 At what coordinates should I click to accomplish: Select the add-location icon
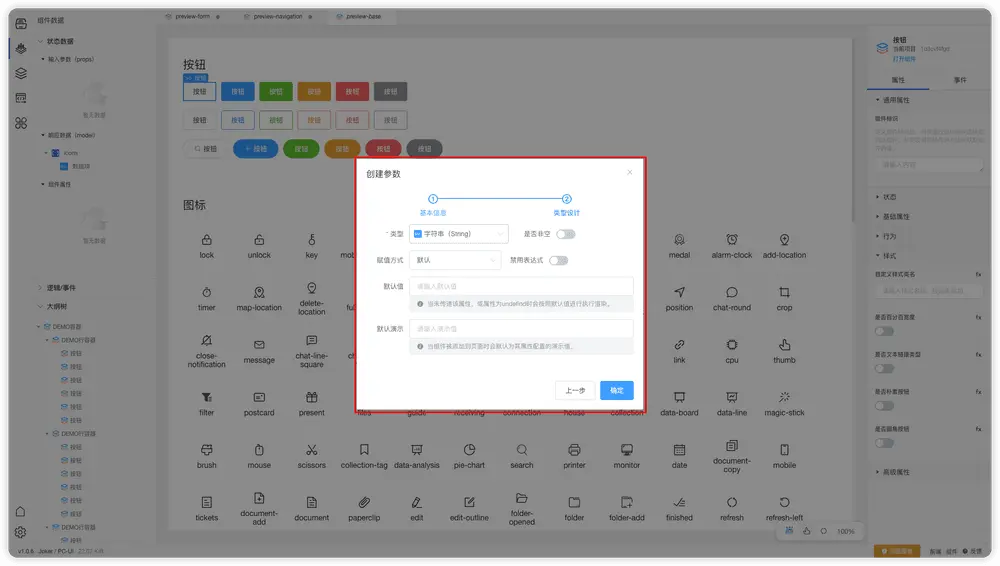[x=784, y=241]
